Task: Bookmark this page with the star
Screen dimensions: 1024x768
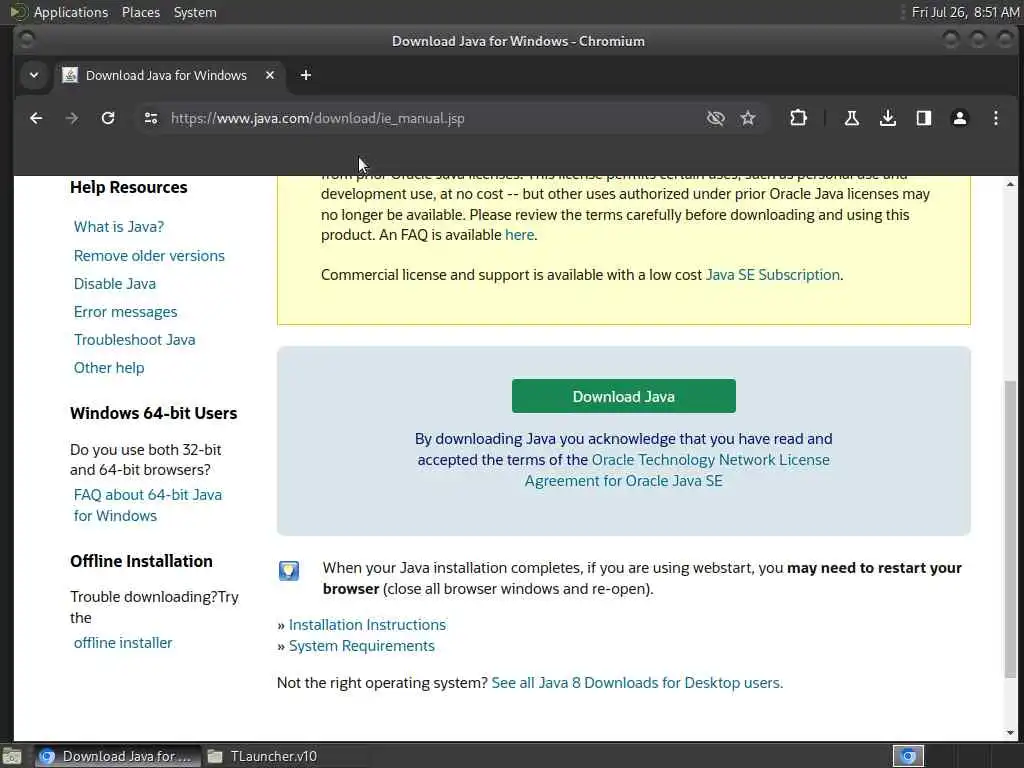Action: tap(748, 118)
